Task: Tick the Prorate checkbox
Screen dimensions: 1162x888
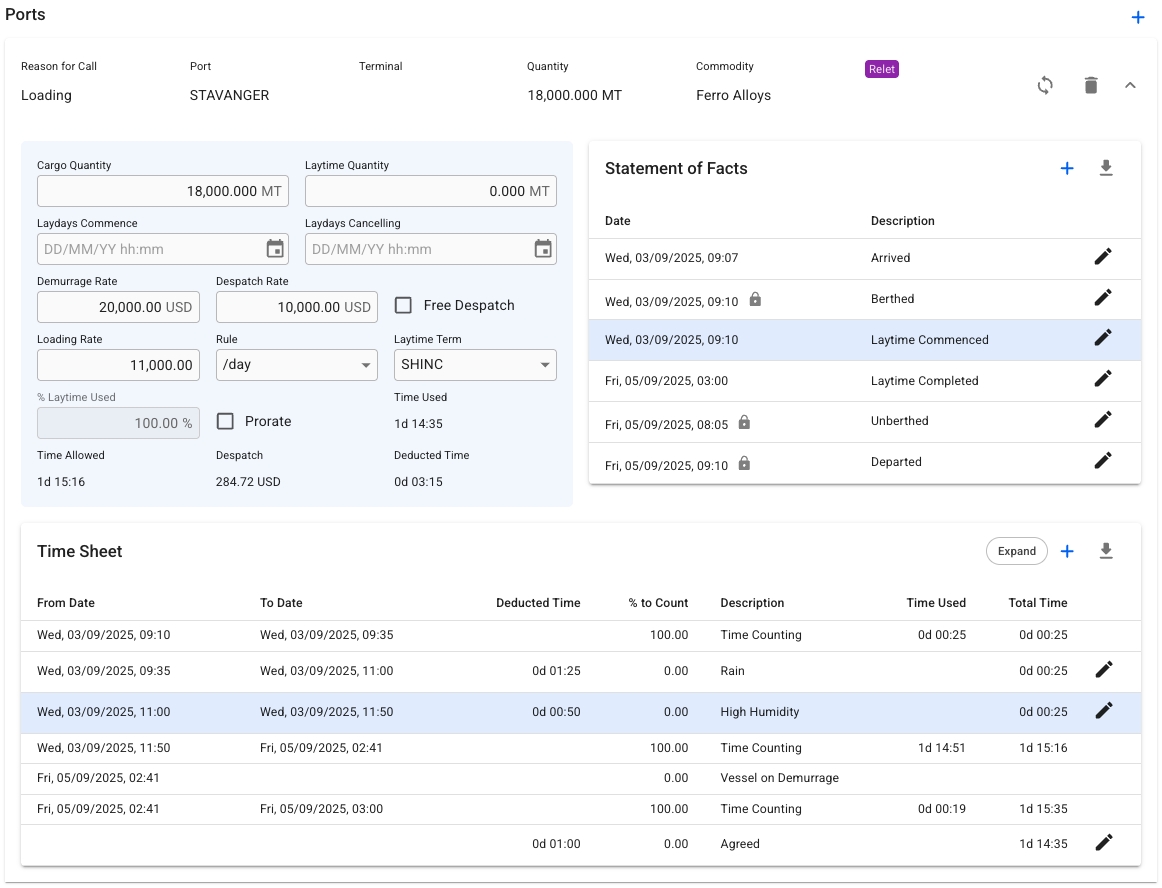Action: 226,422
